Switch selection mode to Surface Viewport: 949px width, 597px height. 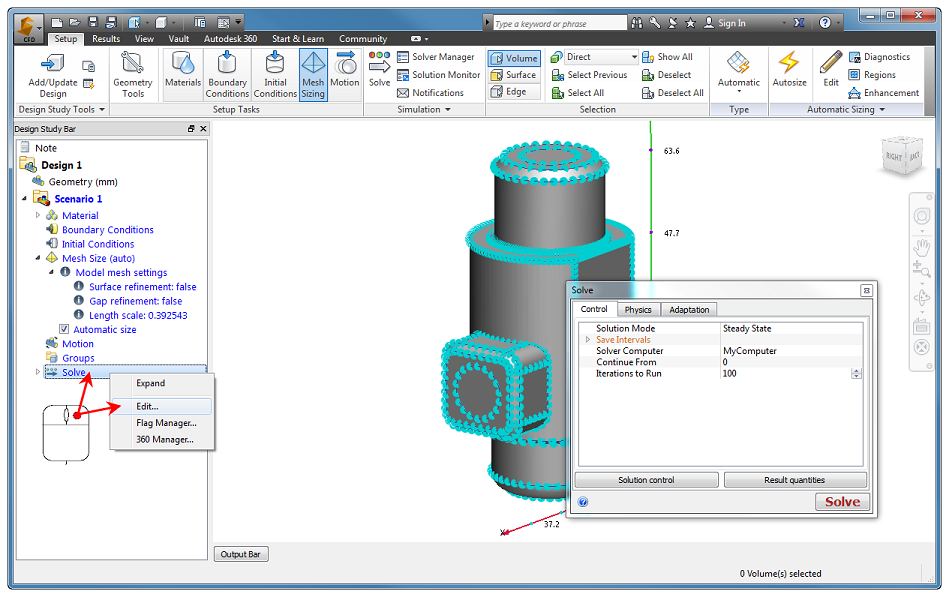[x=514, y=75]
